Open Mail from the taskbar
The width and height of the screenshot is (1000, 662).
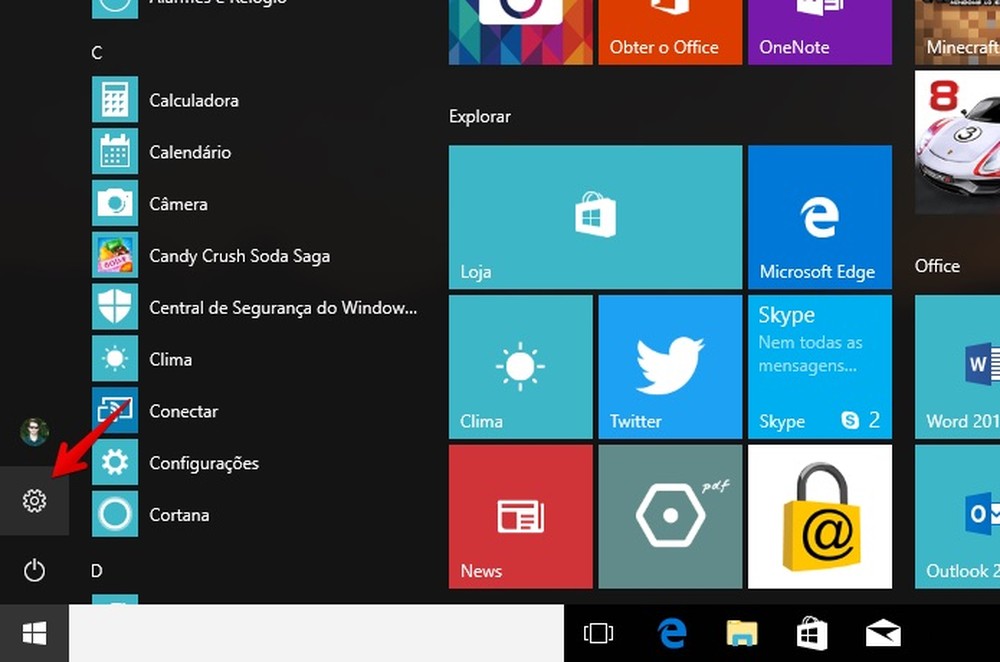(883, 633)
